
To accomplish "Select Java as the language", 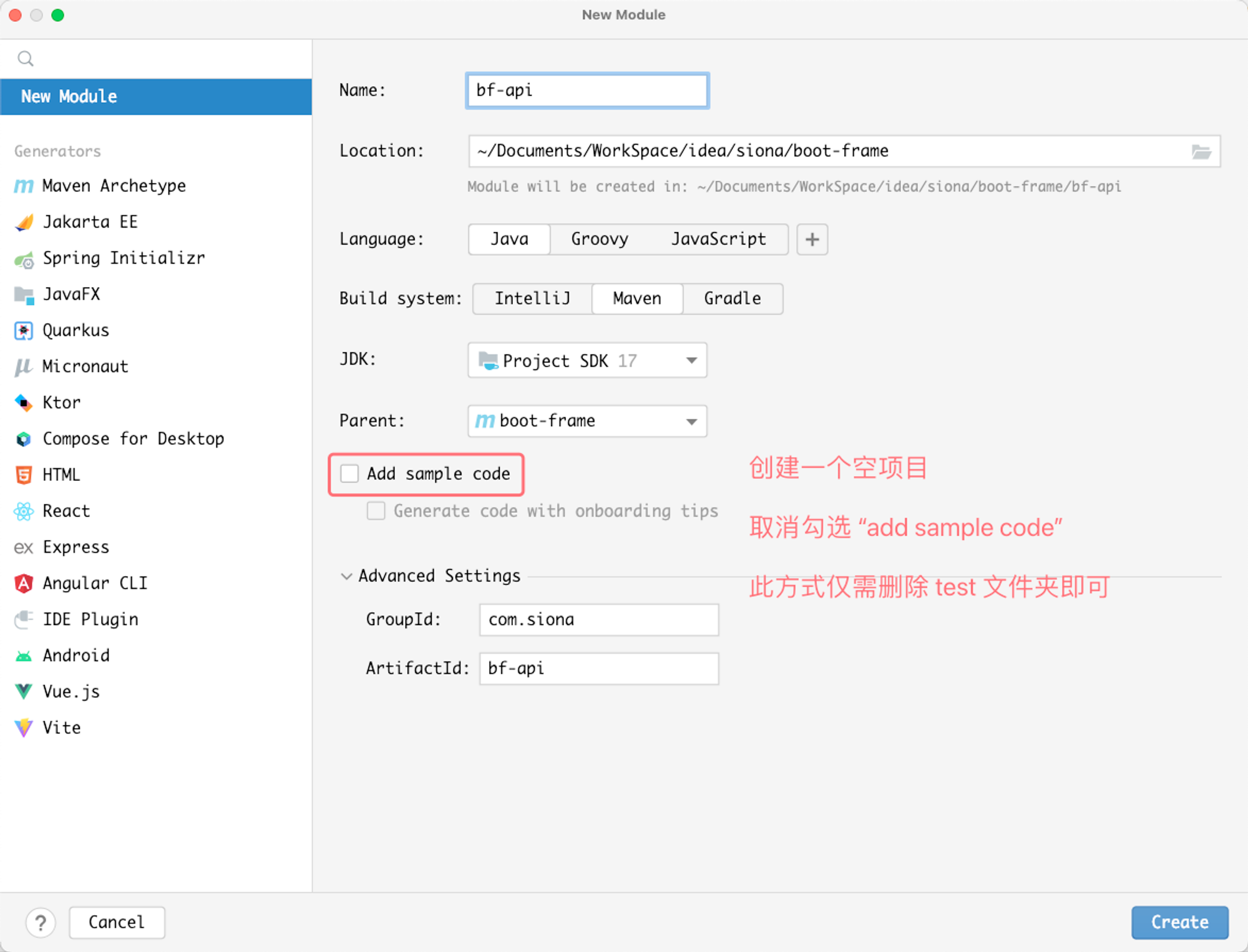I will click(x=509, y=240).
